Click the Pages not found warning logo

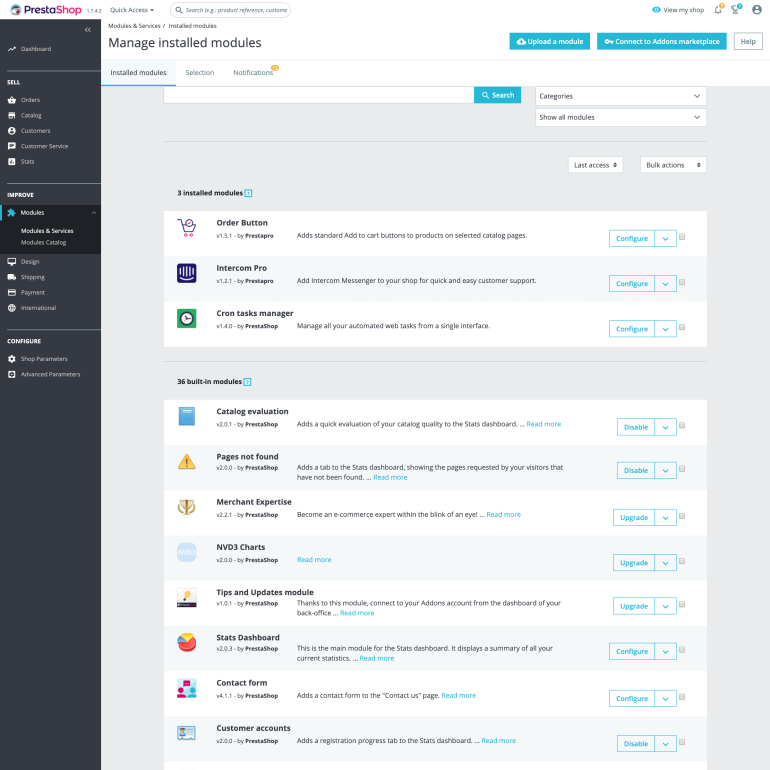pyautogui.click(x=187, y=462)
